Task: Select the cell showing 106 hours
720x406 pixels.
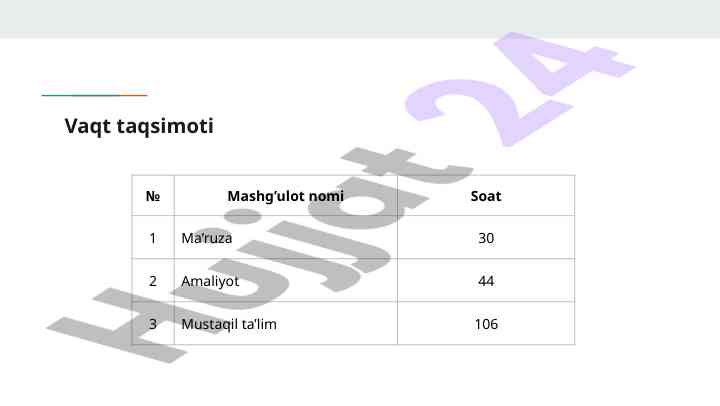Action: (x=486, y=323)
